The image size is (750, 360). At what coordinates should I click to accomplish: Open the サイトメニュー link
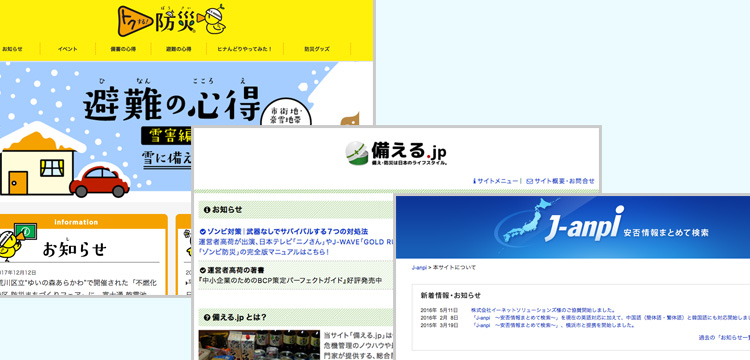495,181
